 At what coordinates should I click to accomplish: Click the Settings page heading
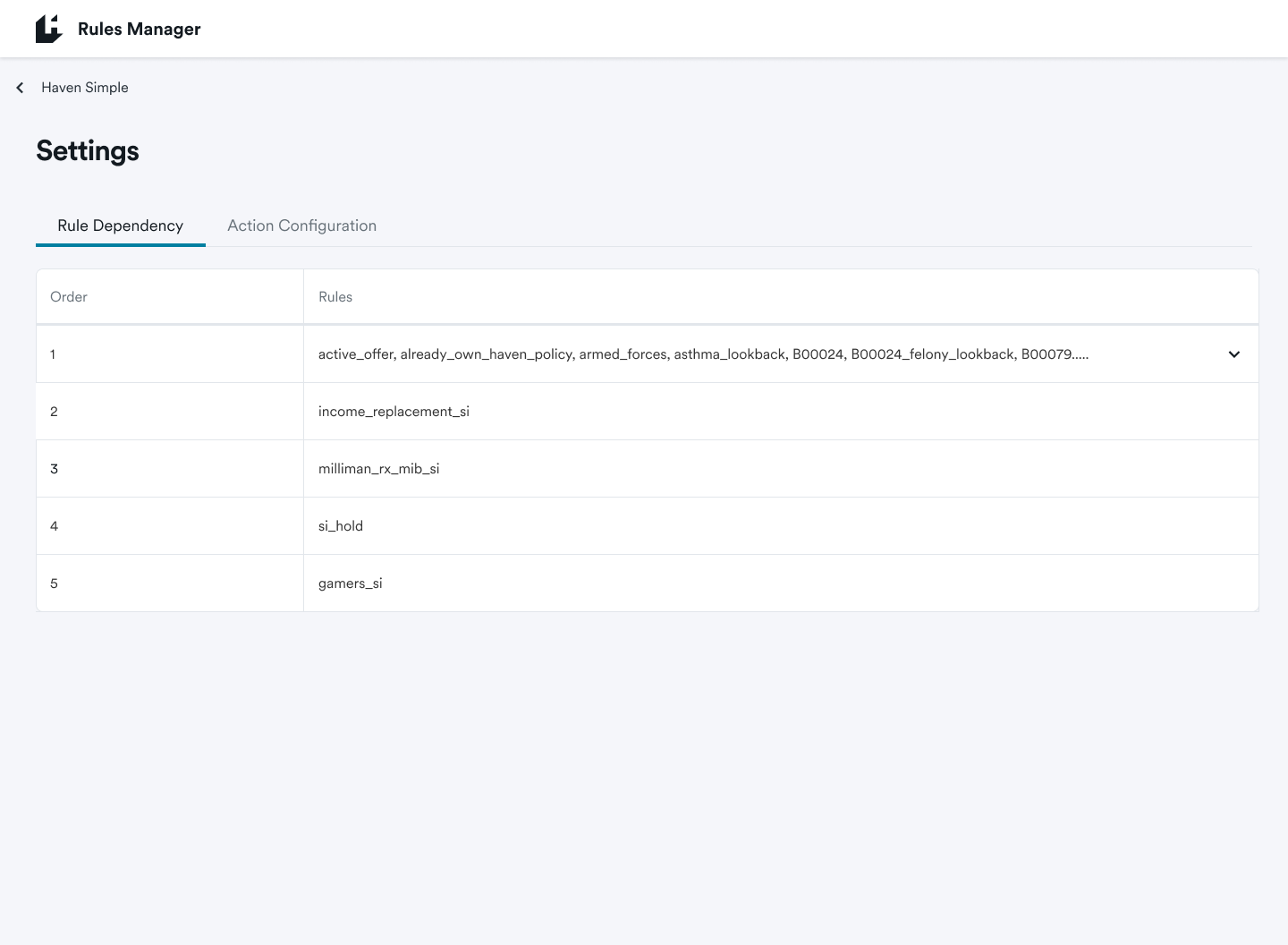(x=88, y=150)
